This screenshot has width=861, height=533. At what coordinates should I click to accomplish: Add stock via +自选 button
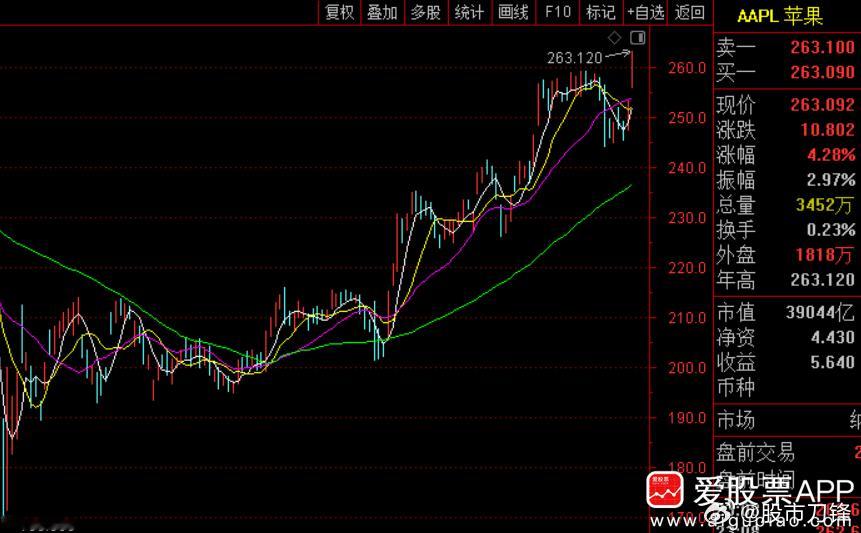pyautogui.click(x=645, y=12)
